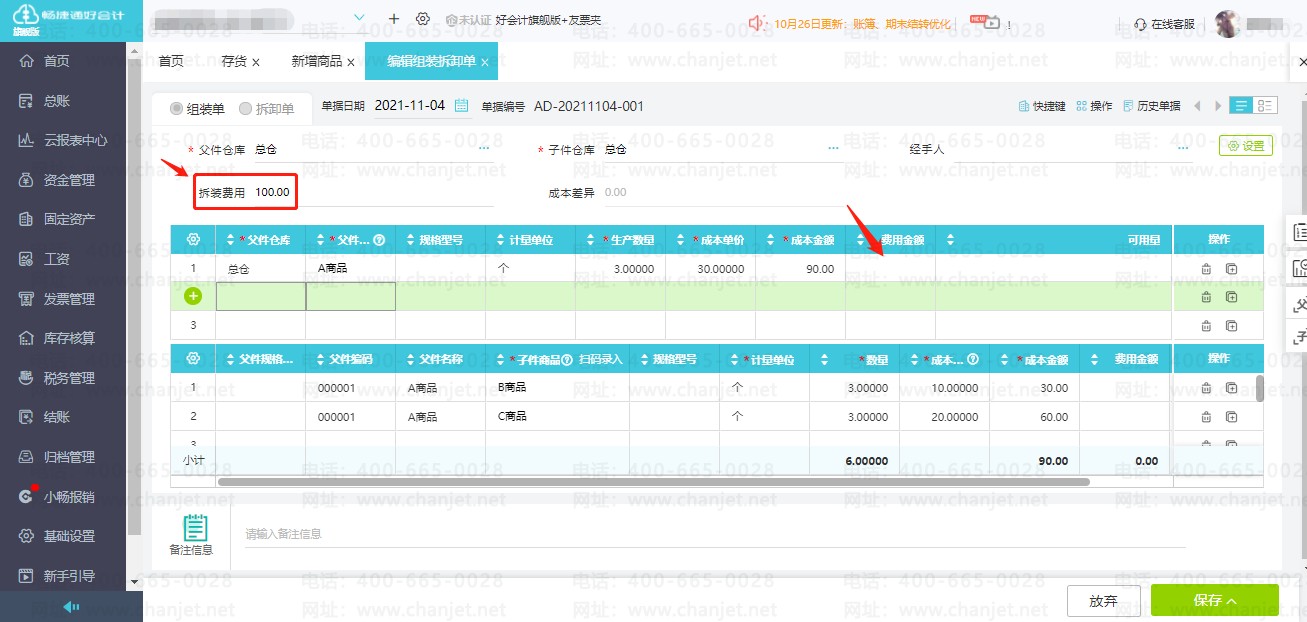The image size is (1307, 622).
Task: Delete row 1 of parent items table
Action: 1206,269
